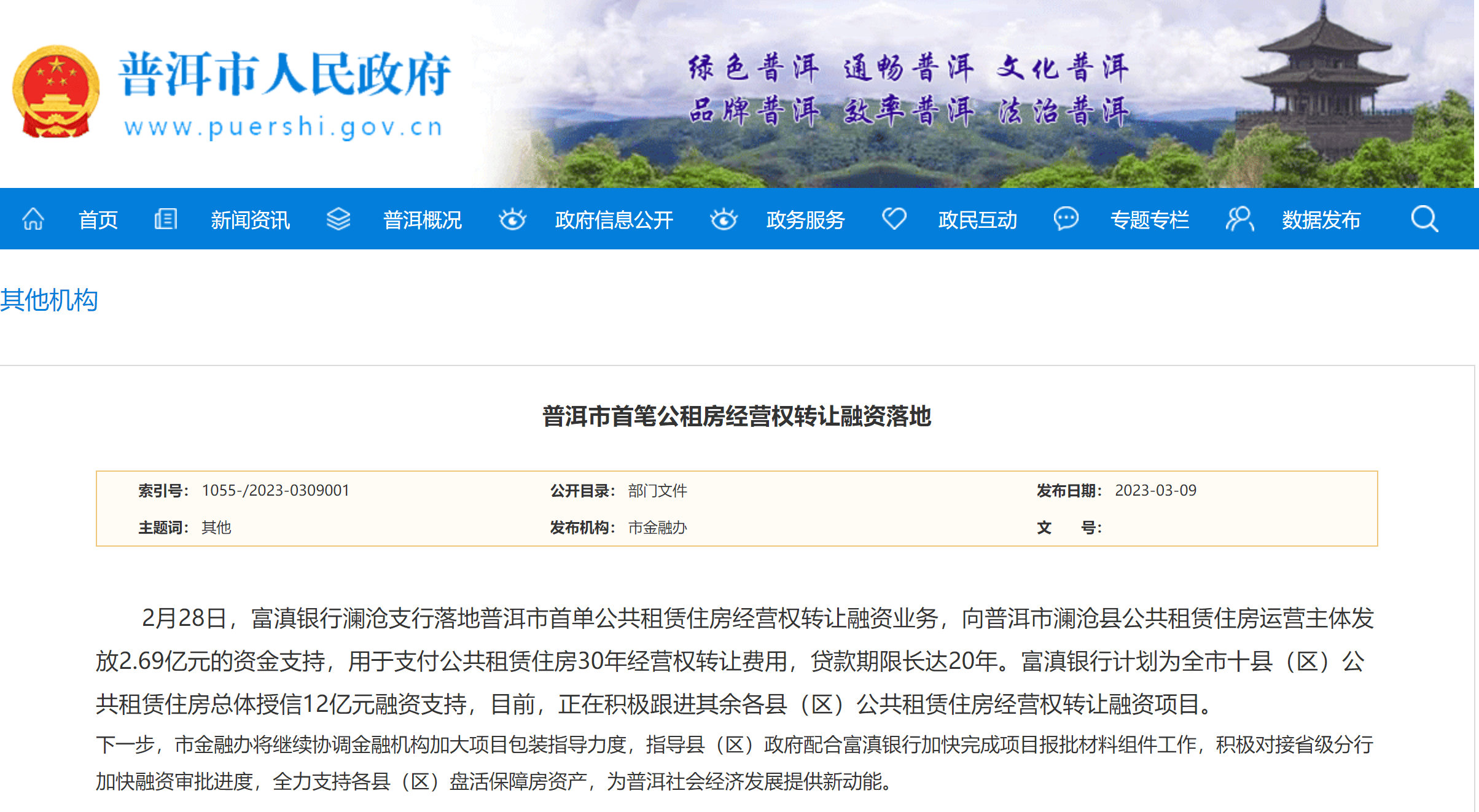Click the heart icon in navbar
Viewport: 1479px width, 812px height.
(x=894, y=218)
